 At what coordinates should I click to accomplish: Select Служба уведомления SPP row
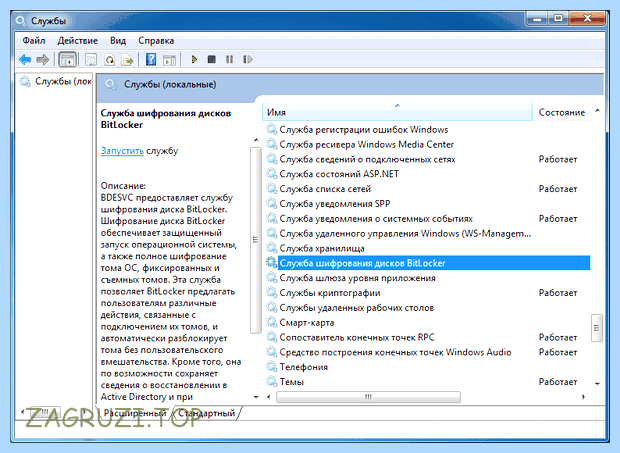427,204
